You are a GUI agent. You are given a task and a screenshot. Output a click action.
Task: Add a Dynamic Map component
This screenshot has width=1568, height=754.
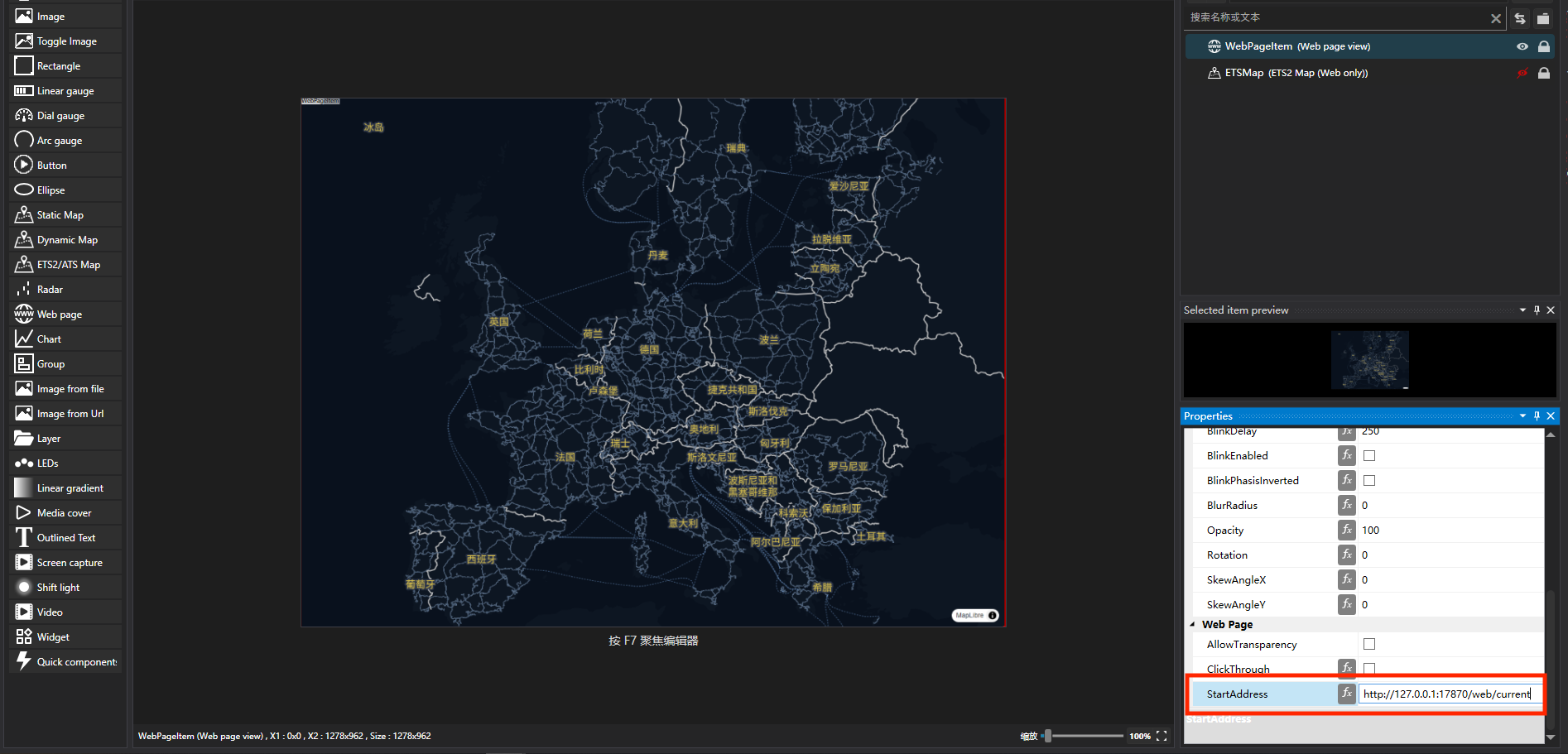tap(66, 240)
